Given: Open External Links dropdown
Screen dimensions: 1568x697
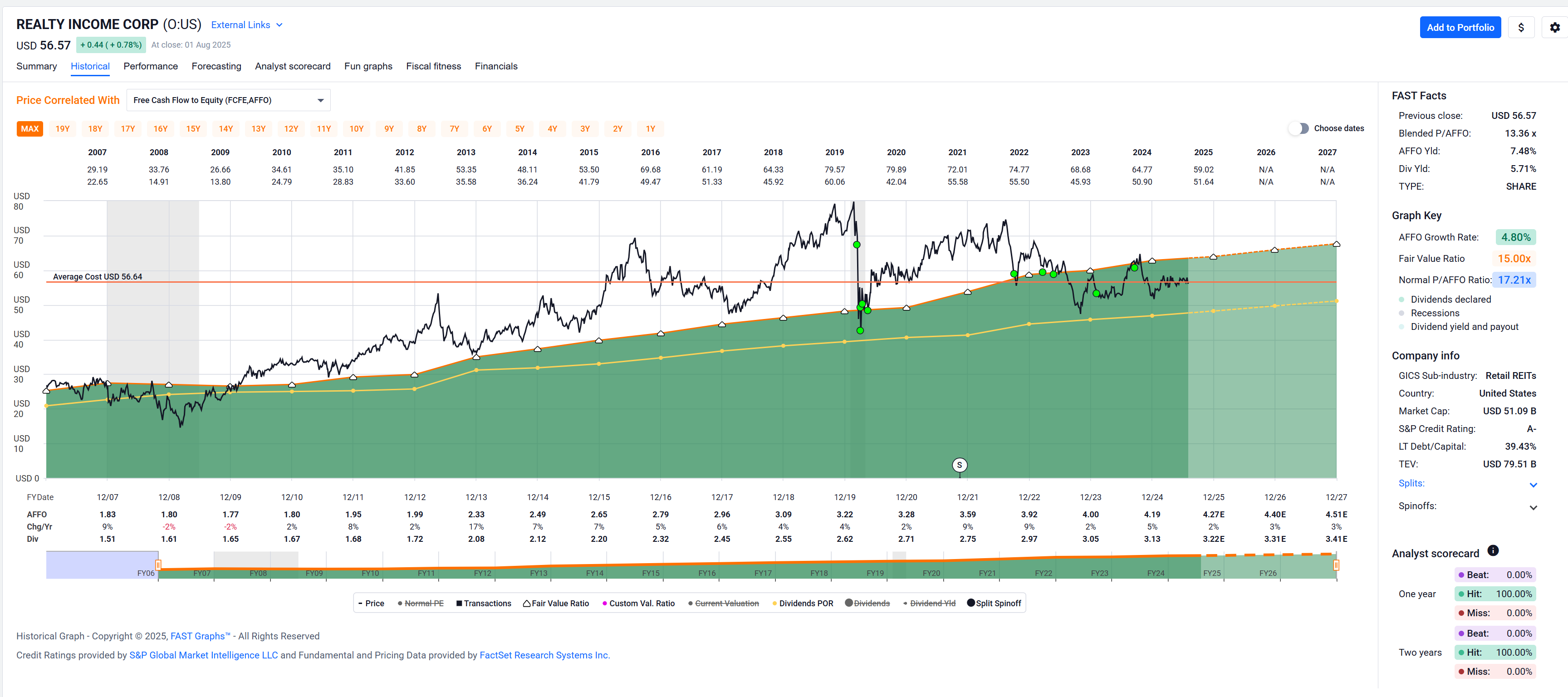Looking at the screenshot, I should [246, 25].
